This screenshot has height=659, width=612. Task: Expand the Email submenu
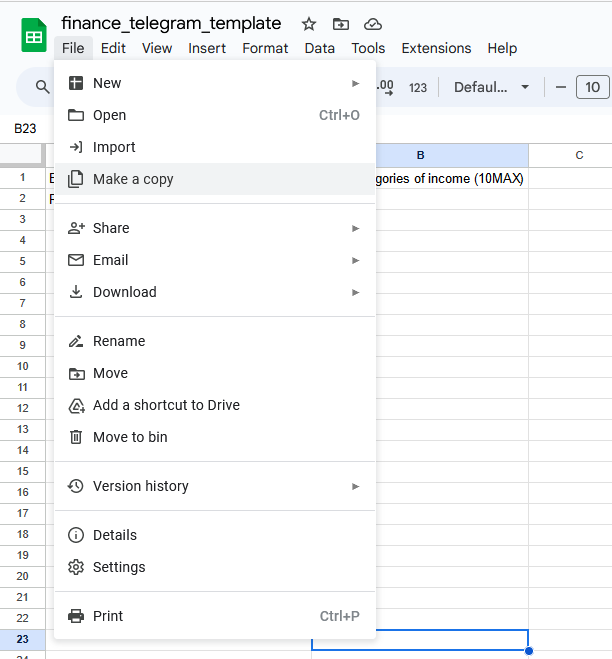tap(215, 260)
